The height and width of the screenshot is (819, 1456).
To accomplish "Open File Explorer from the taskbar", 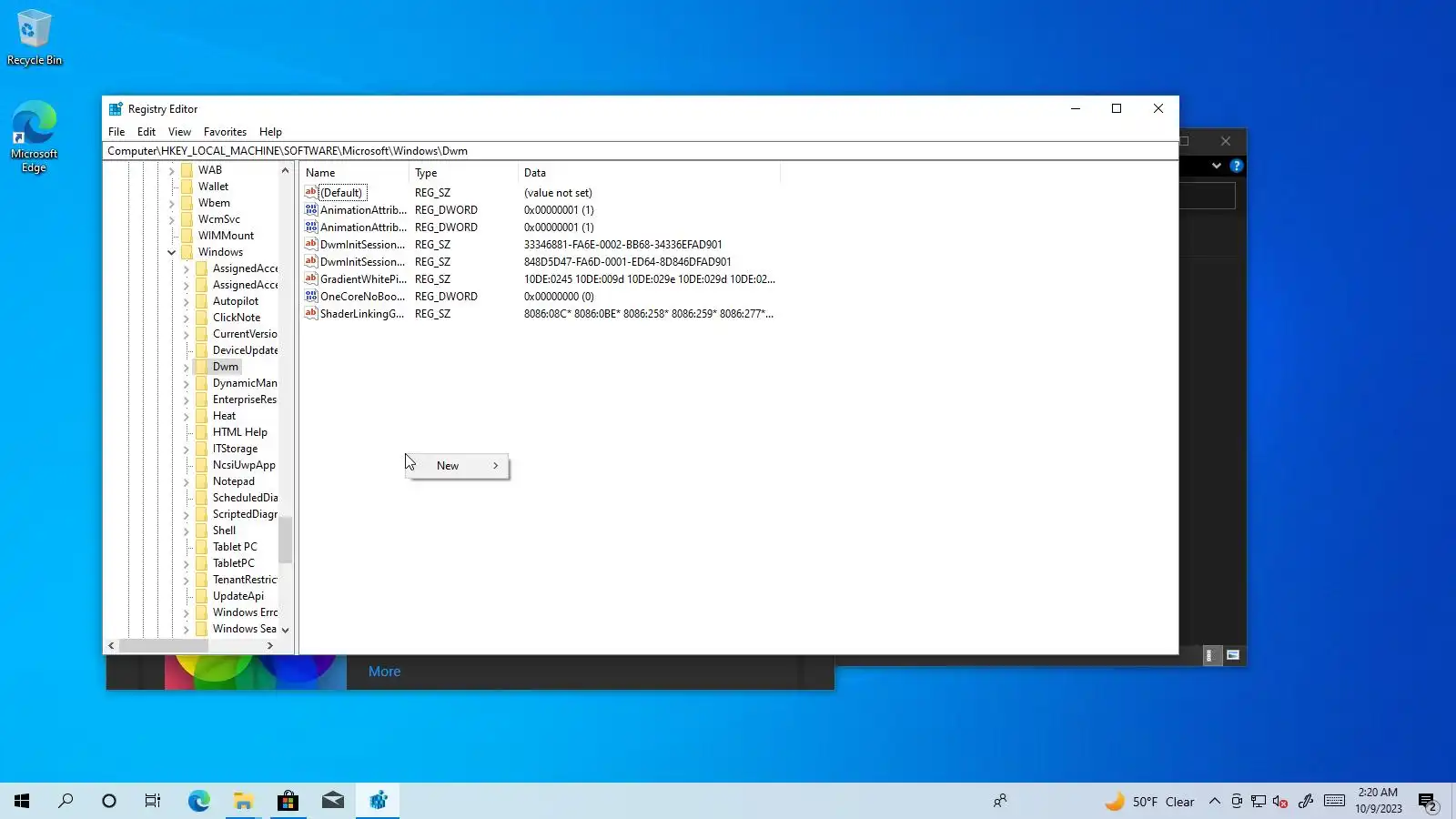I will (243, 801).
